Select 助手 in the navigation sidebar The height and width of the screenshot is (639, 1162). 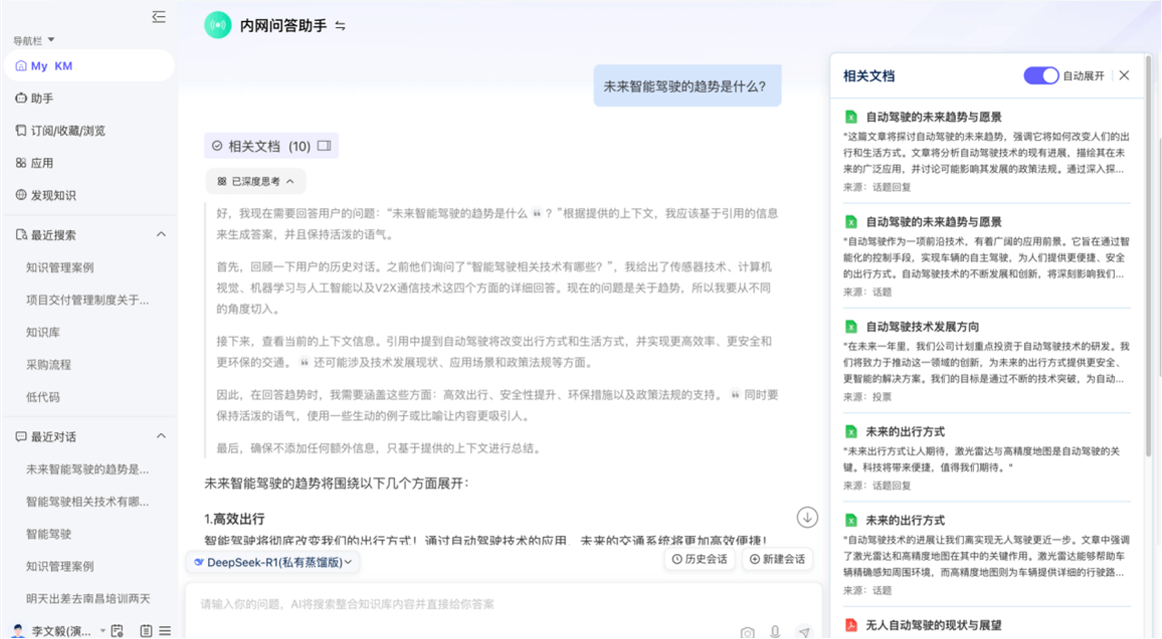(x=41, y=98)
